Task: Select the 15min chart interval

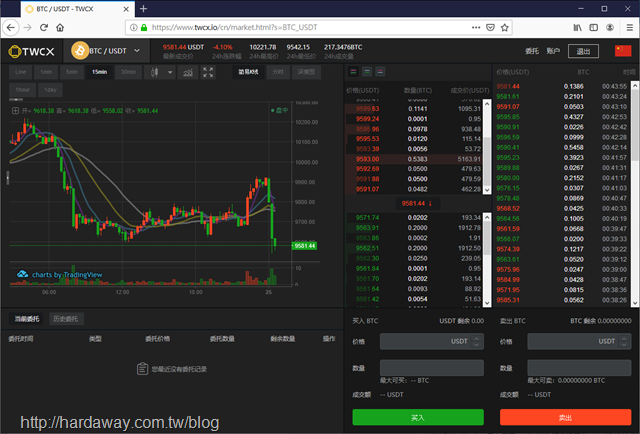Action: [99, 72]
